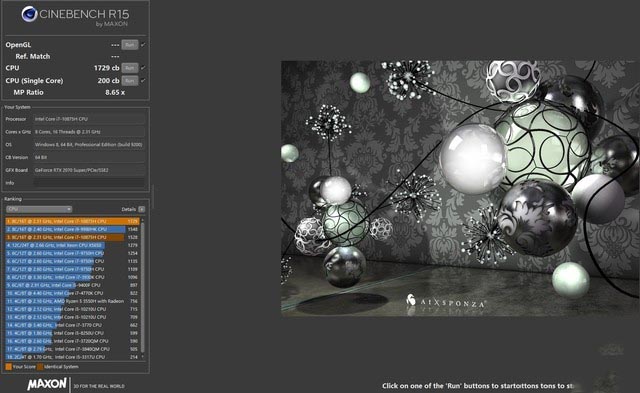
Task: Click the Identical System legend swatch
Action: (40, 366)
